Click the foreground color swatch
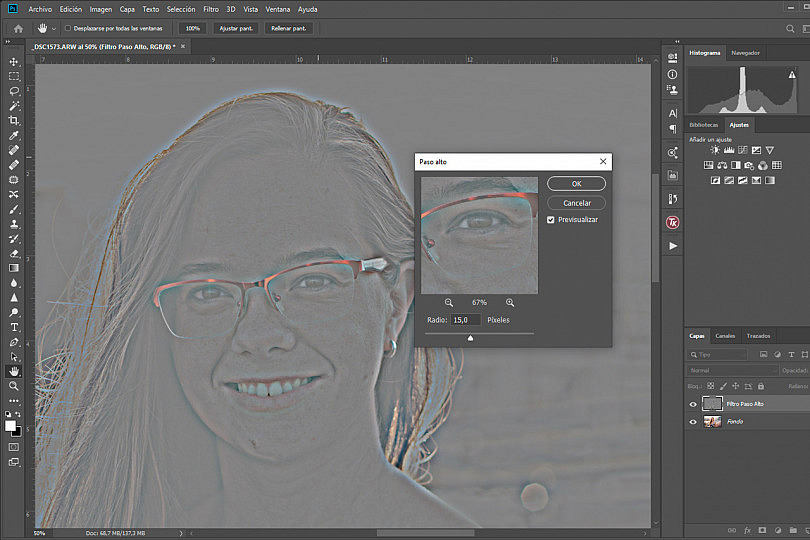The image size is (810, 540). (10, 426)
